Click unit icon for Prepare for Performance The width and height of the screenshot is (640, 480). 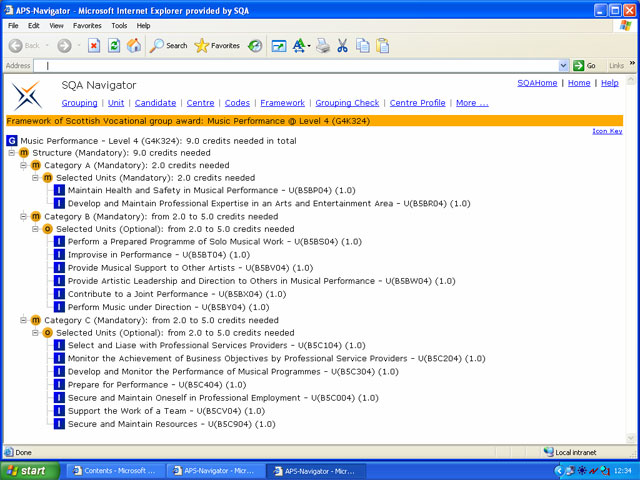[x=59, y=384]
